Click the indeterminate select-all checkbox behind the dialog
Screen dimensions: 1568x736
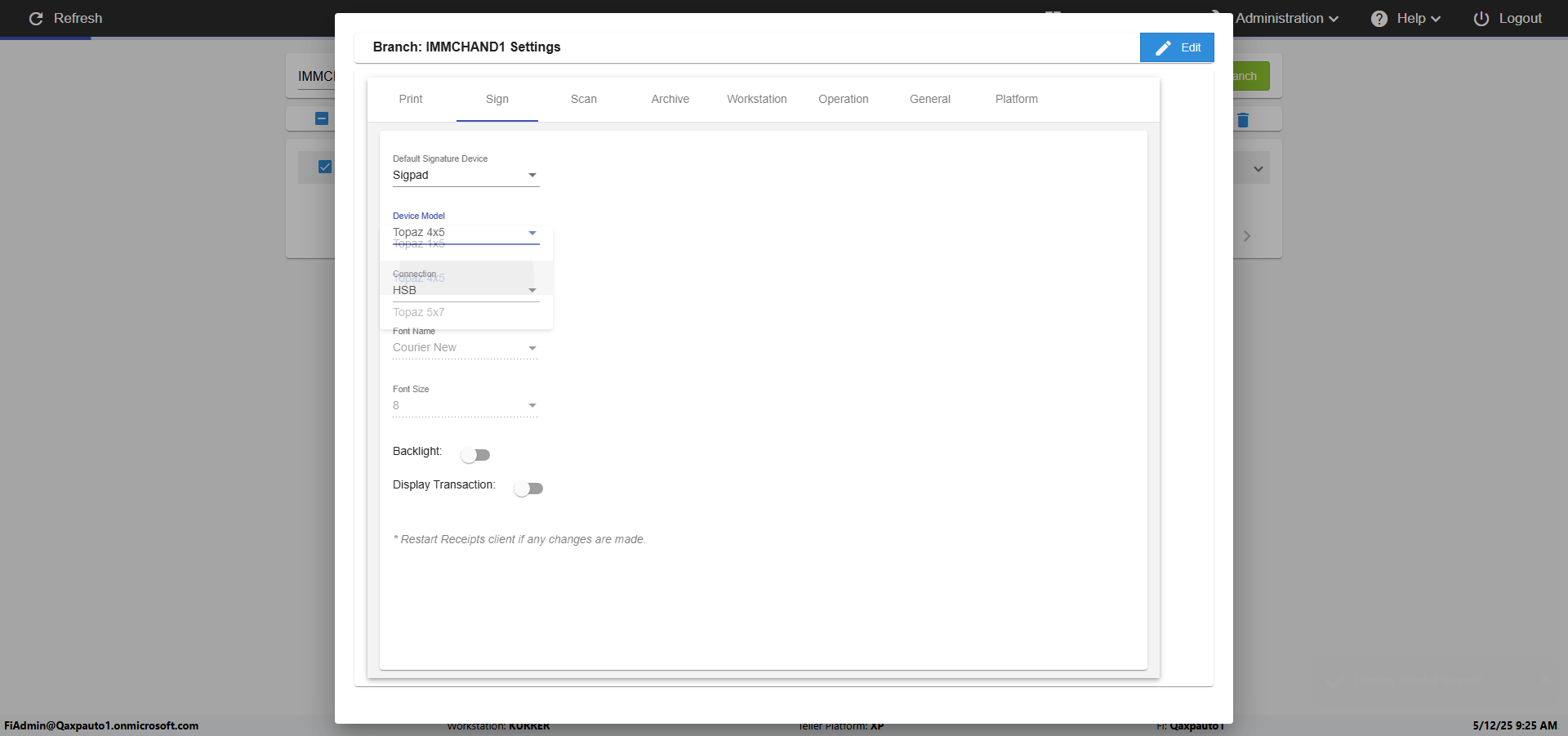click(322, 118)
